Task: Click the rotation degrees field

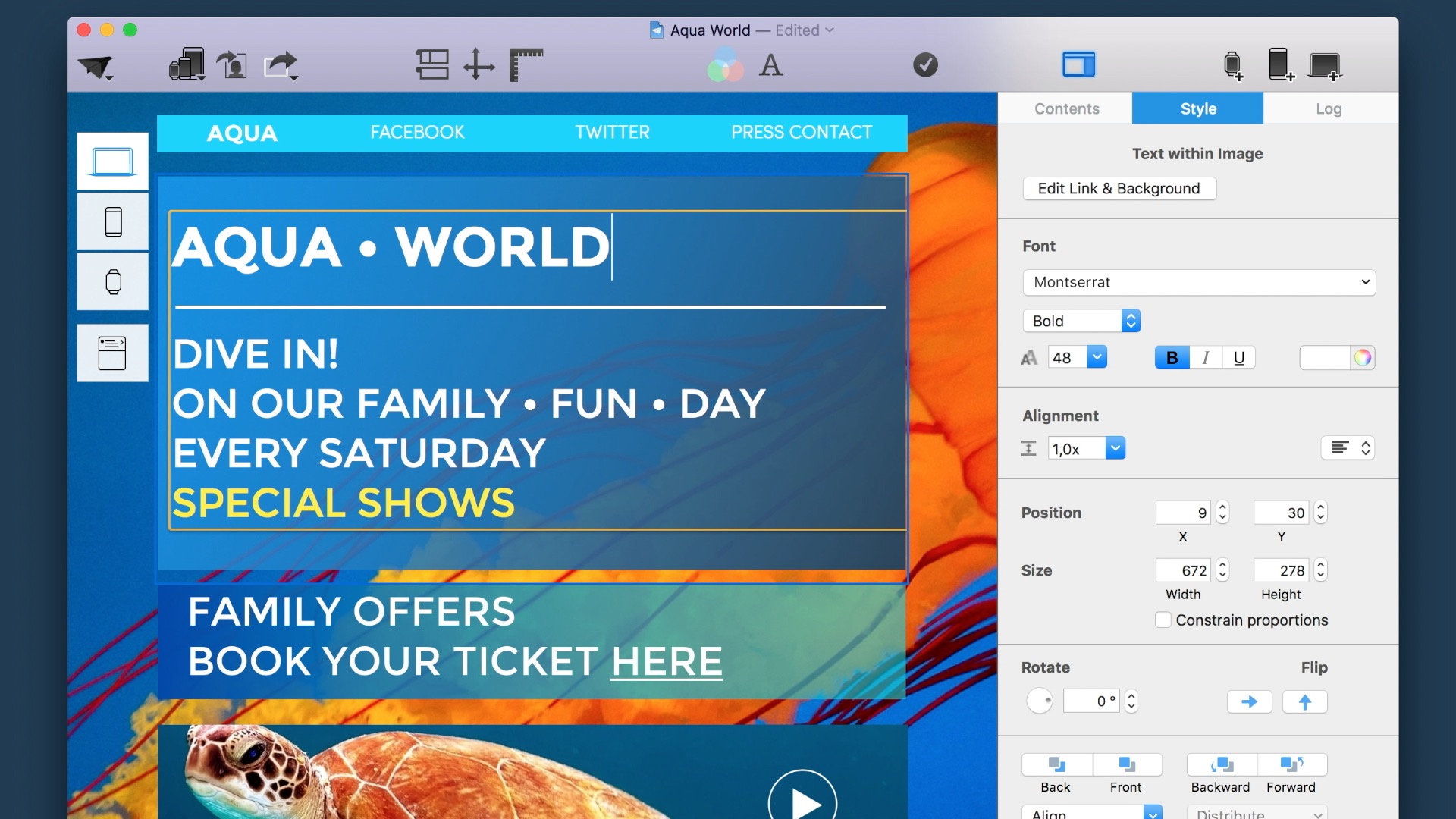Action: coord(1091,701)
